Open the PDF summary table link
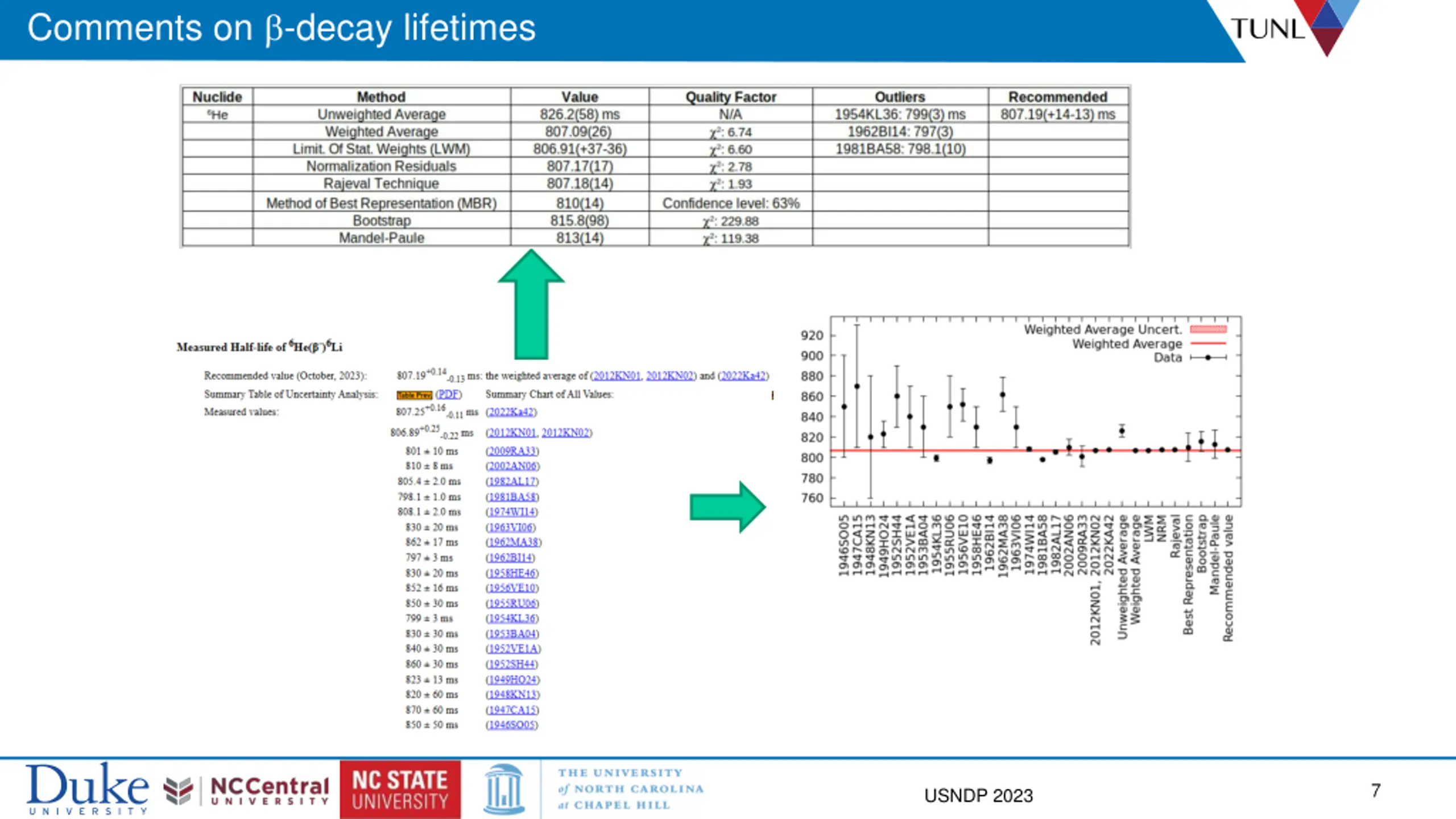Image resolution: width=1456 pixels, height=819 pixels. pyautogui.click(x=449, y=394)
